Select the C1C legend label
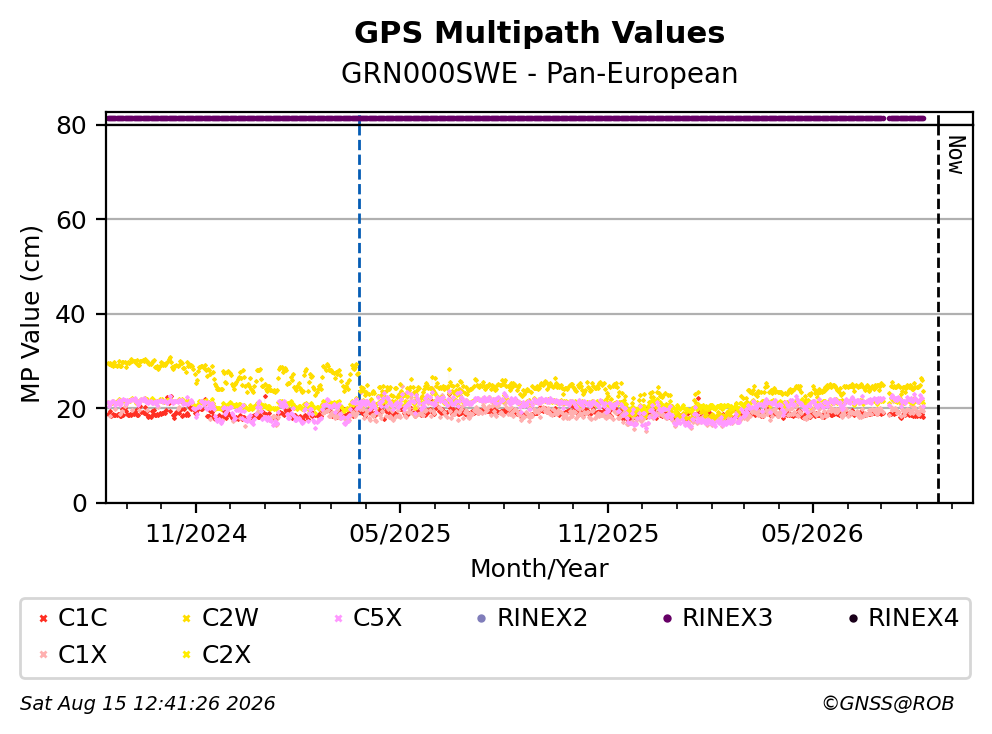Image resolution: width=992 pixels, height=734 pixels. (82, 618)
